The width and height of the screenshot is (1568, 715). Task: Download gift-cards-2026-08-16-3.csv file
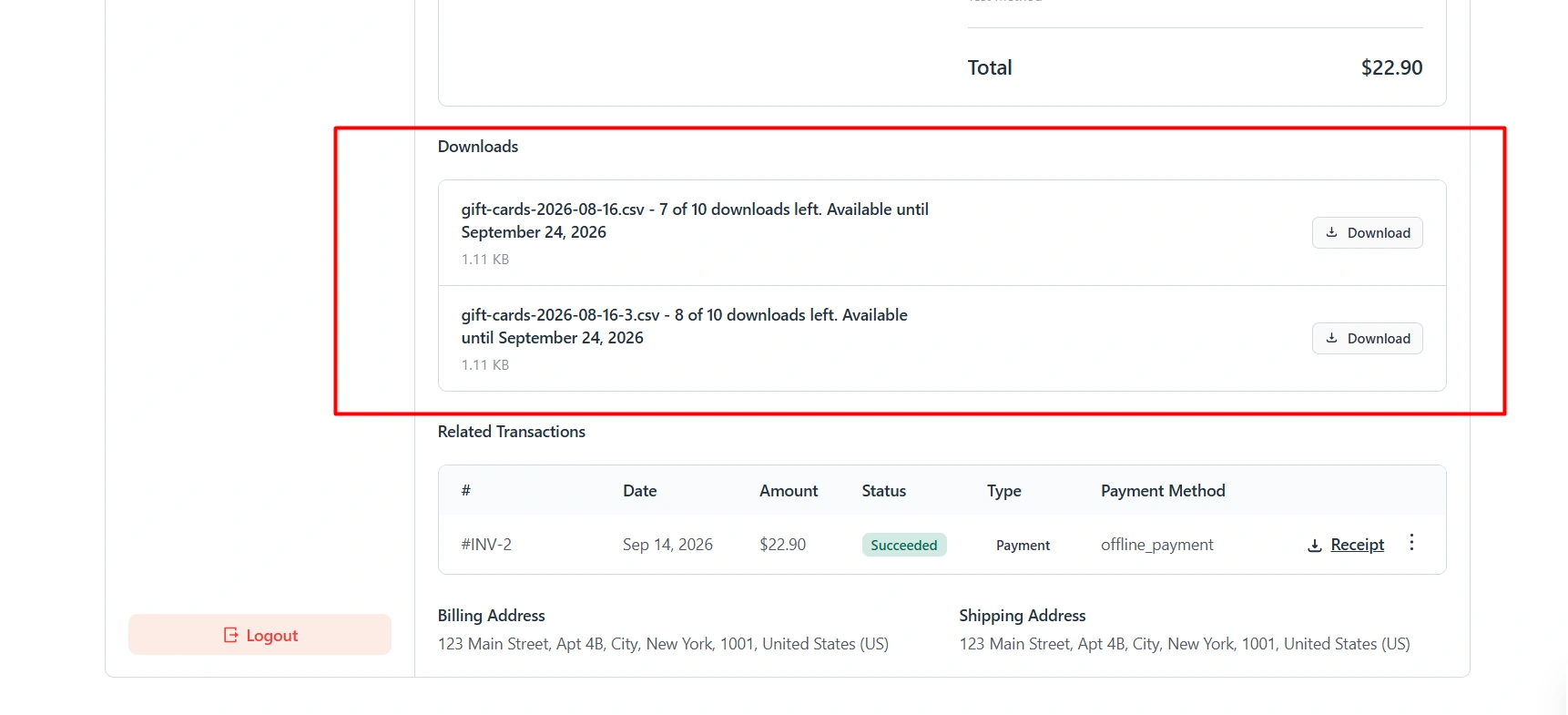(1367, 339)
